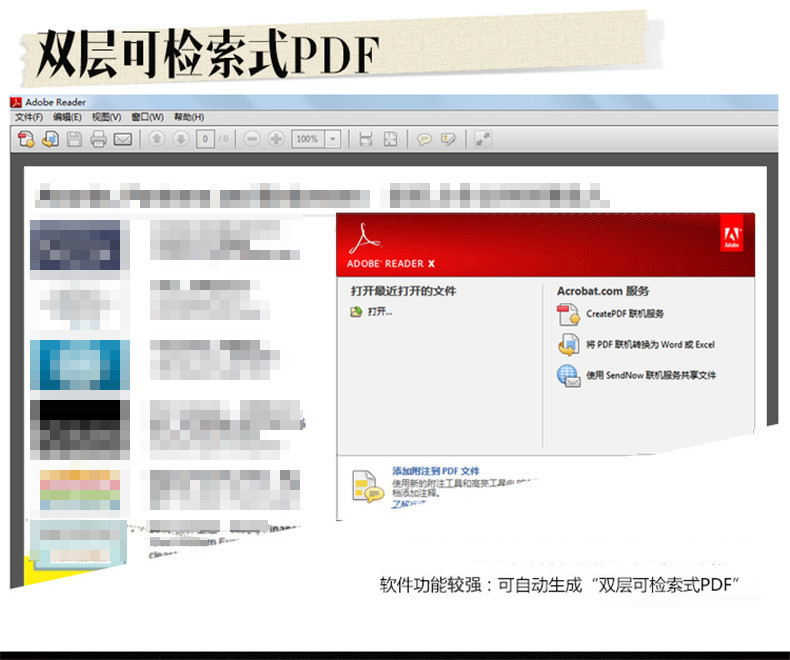Open the 帮助(H) menu
The width and height of the screenshot is (790, 660).
(x=188, y=117)
